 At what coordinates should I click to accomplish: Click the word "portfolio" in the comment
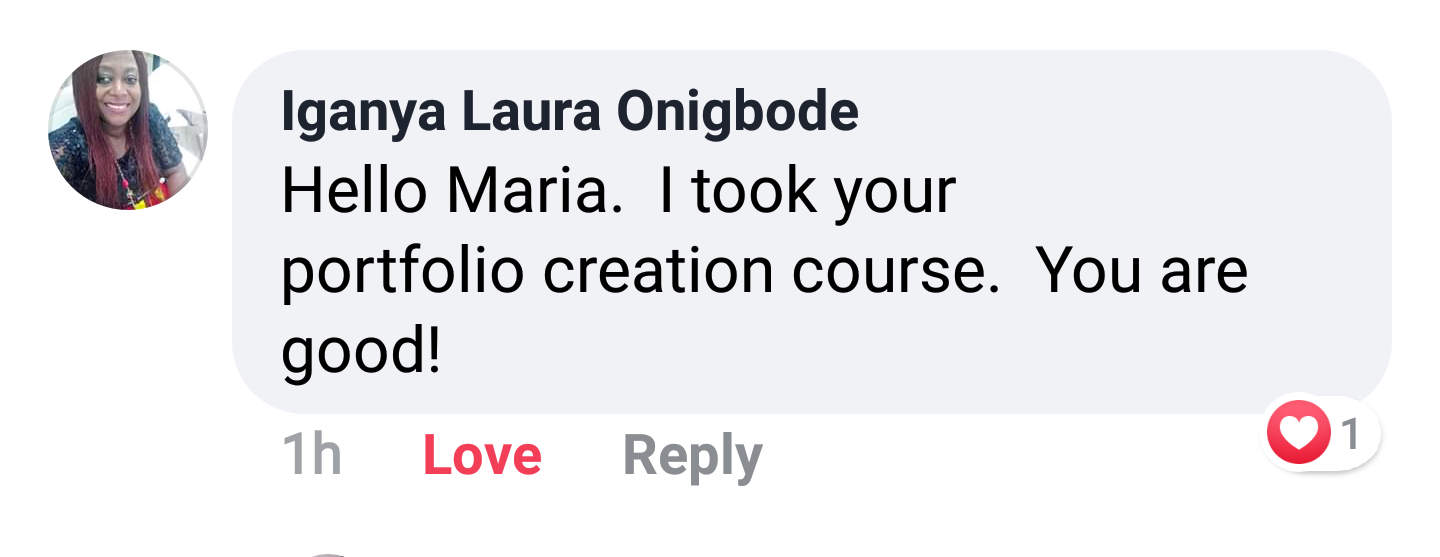402,272
